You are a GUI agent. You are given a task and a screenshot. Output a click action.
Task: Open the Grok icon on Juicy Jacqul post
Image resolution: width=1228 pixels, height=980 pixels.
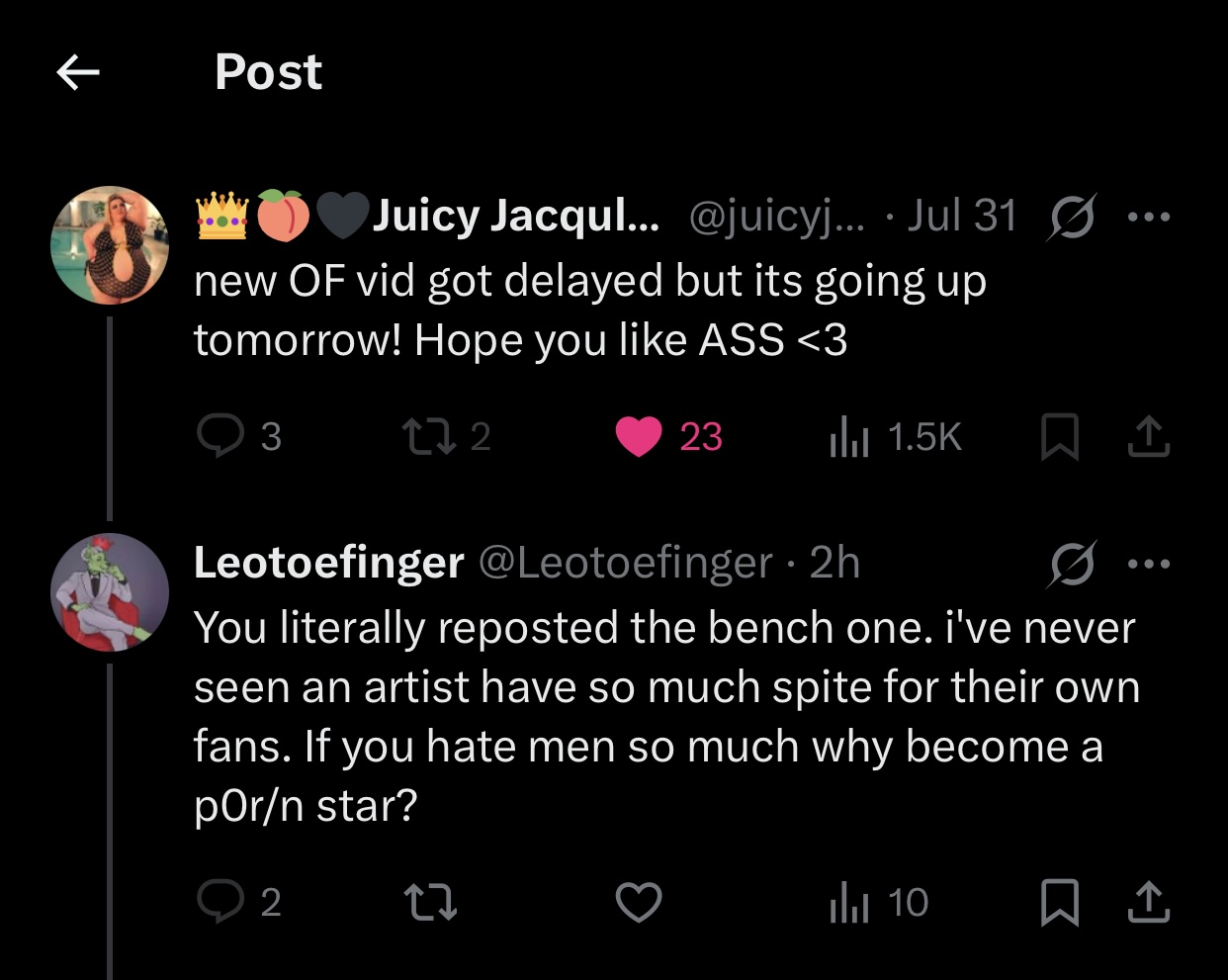pyautogui.click(x=1071, y=217)
